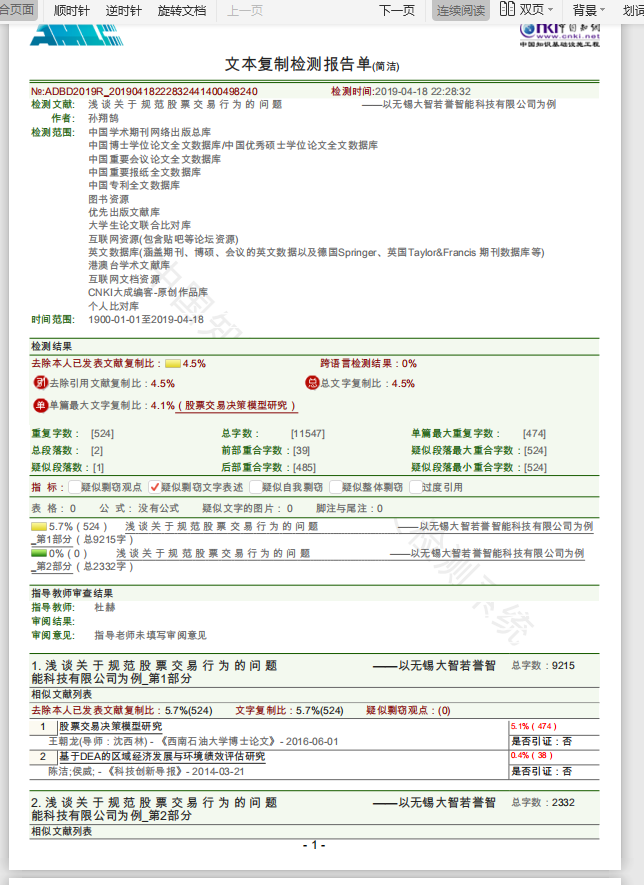Viewport: 644px width, 885px height.
Task: Open the 股票交易决策模型研究 link in 单篇最大文字复制比
Action: (236, 405)
